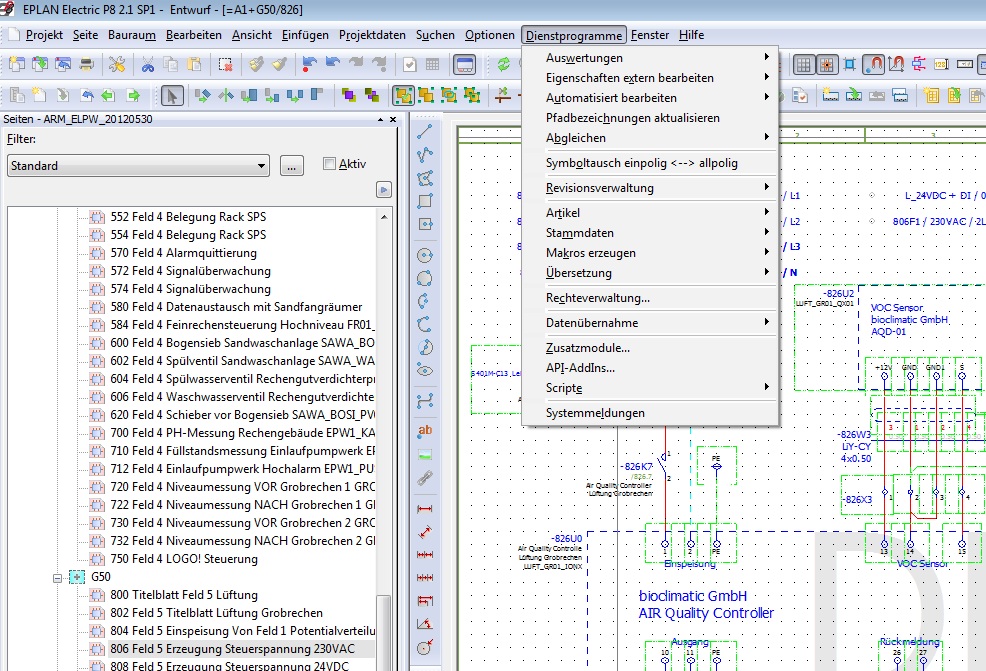Select the Aligned dimension tool
Image resolution: width=986 pixels, height=671 pixels.
click(425, 531)
